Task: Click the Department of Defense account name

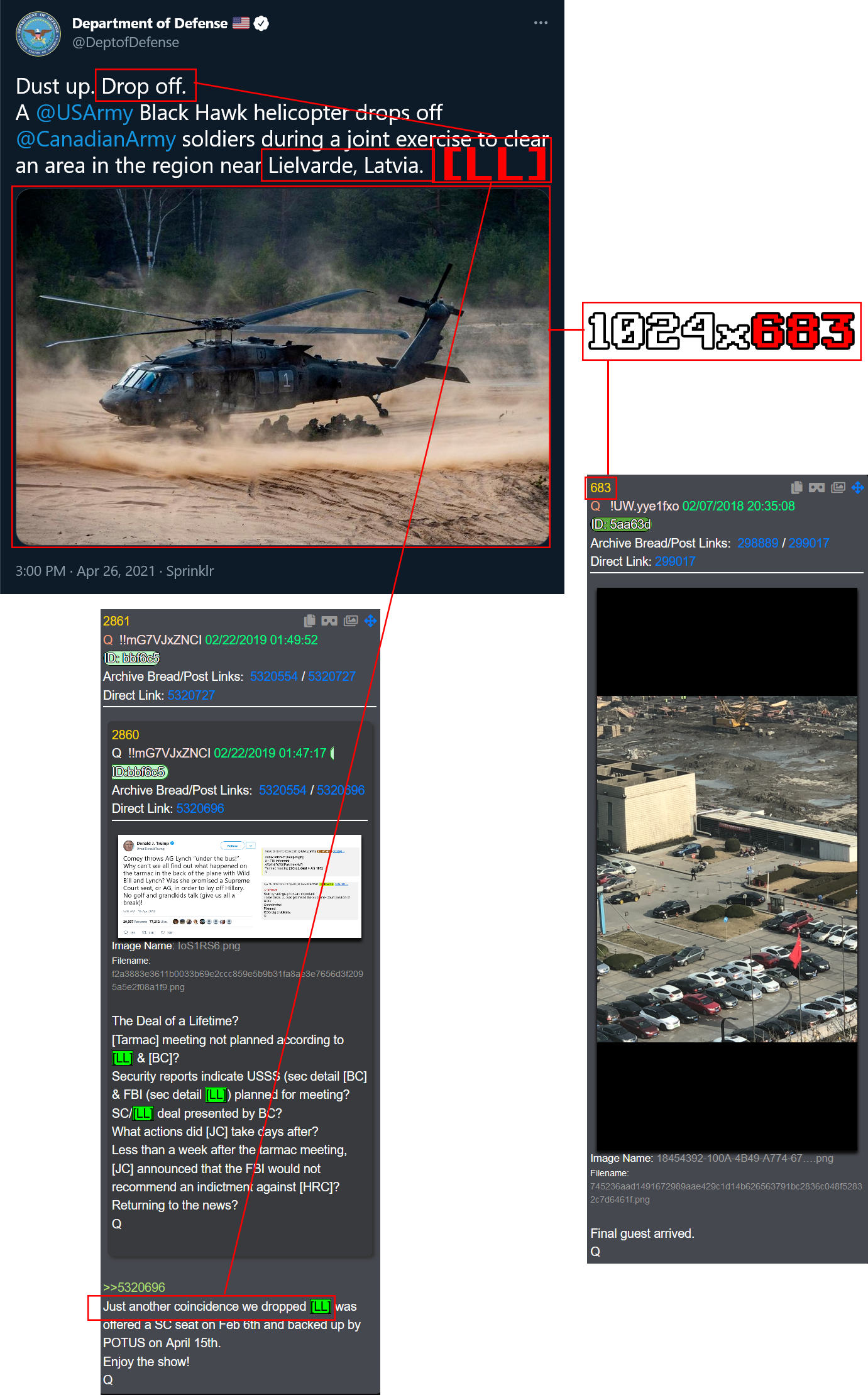Action: tap(150, 23)
